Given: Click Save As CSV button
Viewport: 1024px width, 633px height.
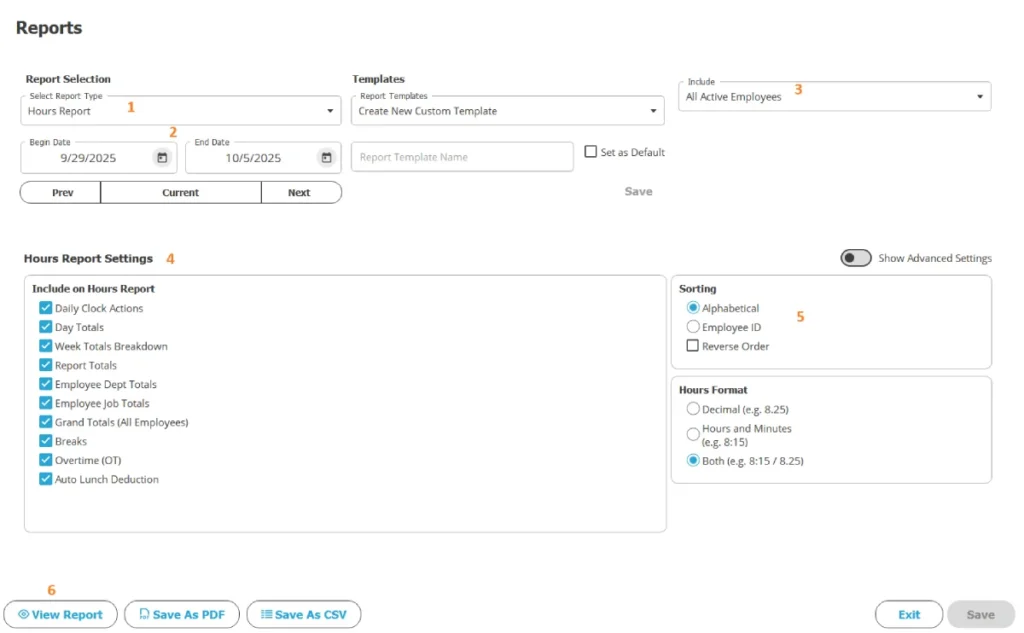Looking at the screenshot, I should click(303, 615).
